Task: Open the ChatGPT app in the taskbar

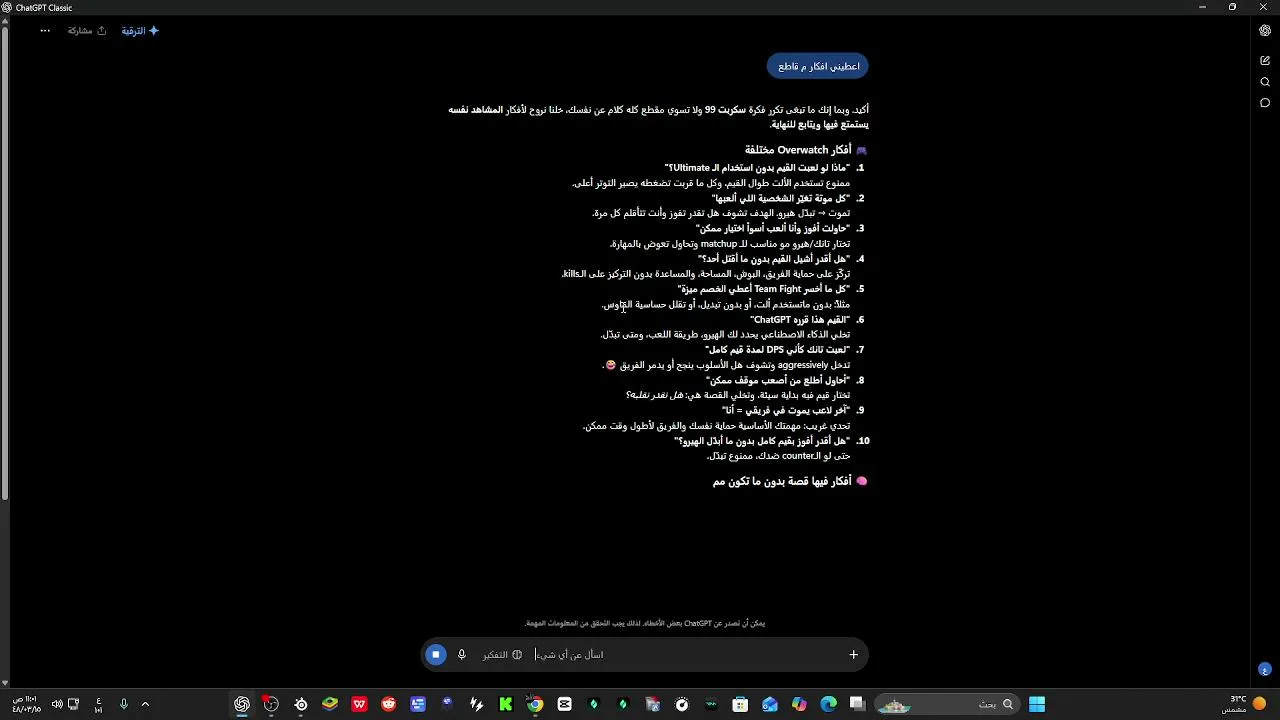Action: (242, 704)
